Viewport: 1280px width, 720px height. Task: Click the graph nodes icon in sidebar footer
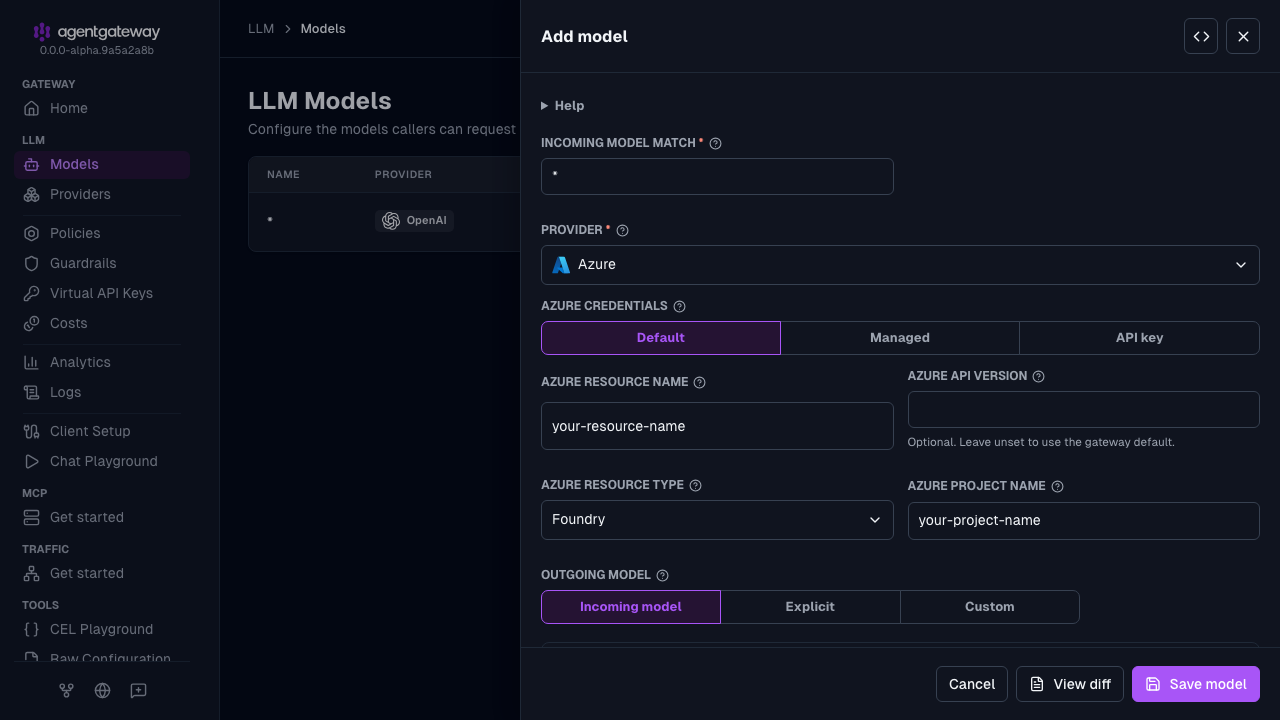[x=66, y=690]
